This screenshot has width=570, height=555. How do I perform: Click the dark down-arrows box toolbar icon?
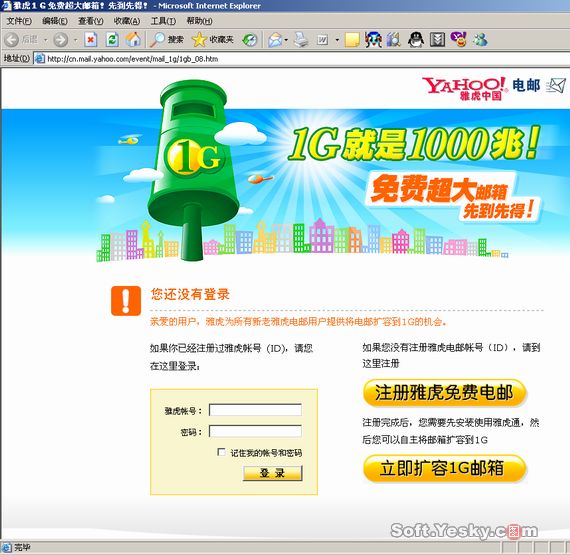[x=437, y=40]
